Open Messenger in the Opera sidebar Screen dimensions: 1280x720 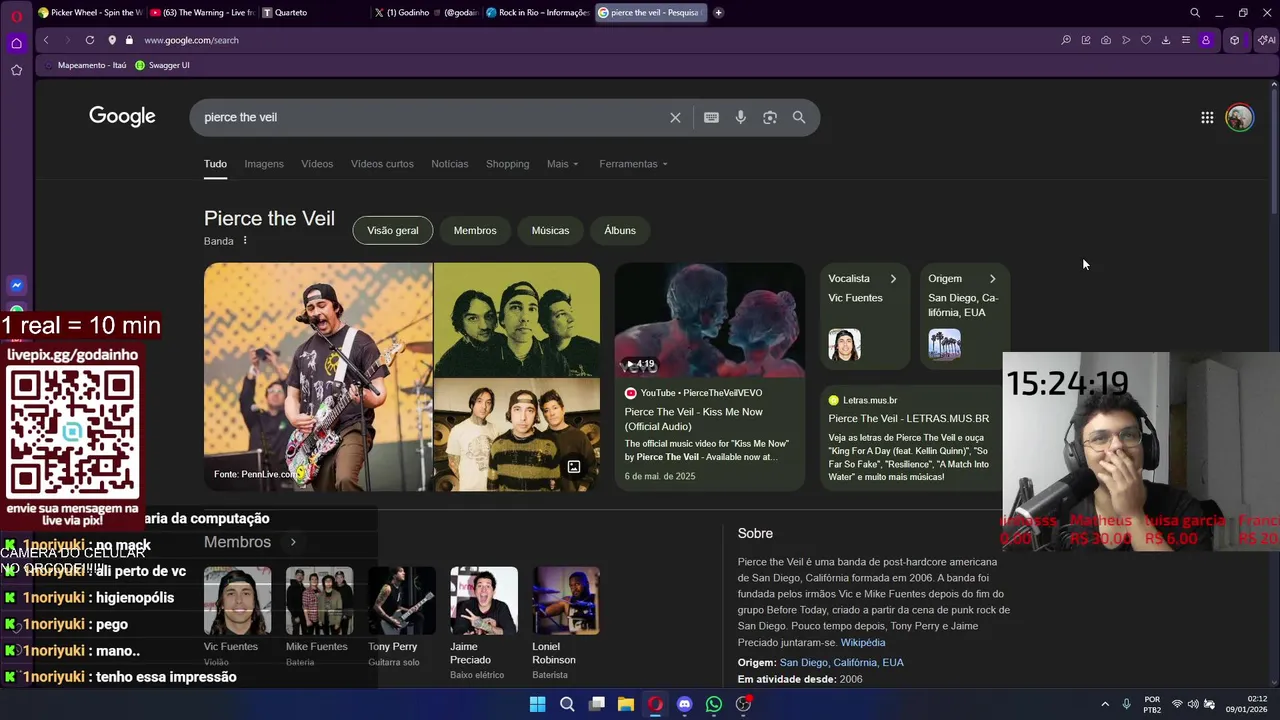click(x=16, y=285)
